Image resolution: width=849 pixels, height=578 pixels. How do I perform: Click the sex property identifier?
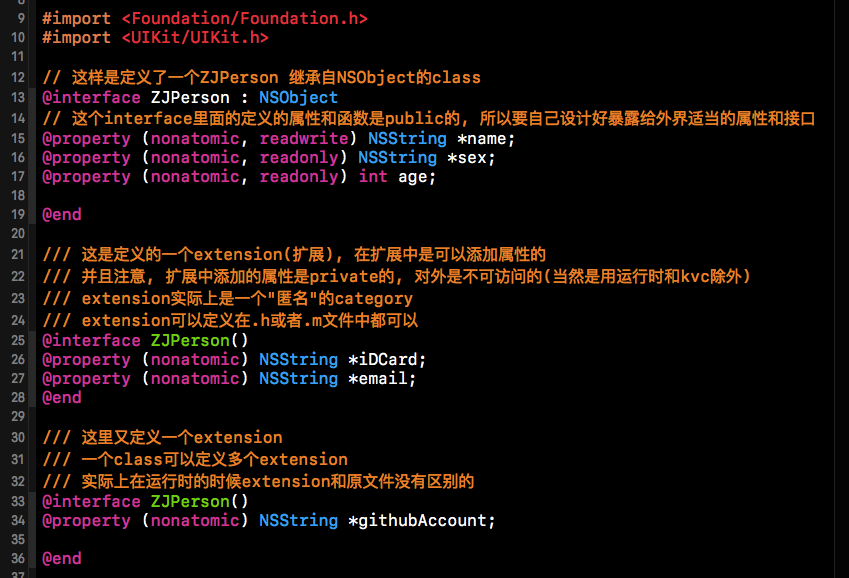[x=474, y=158]
